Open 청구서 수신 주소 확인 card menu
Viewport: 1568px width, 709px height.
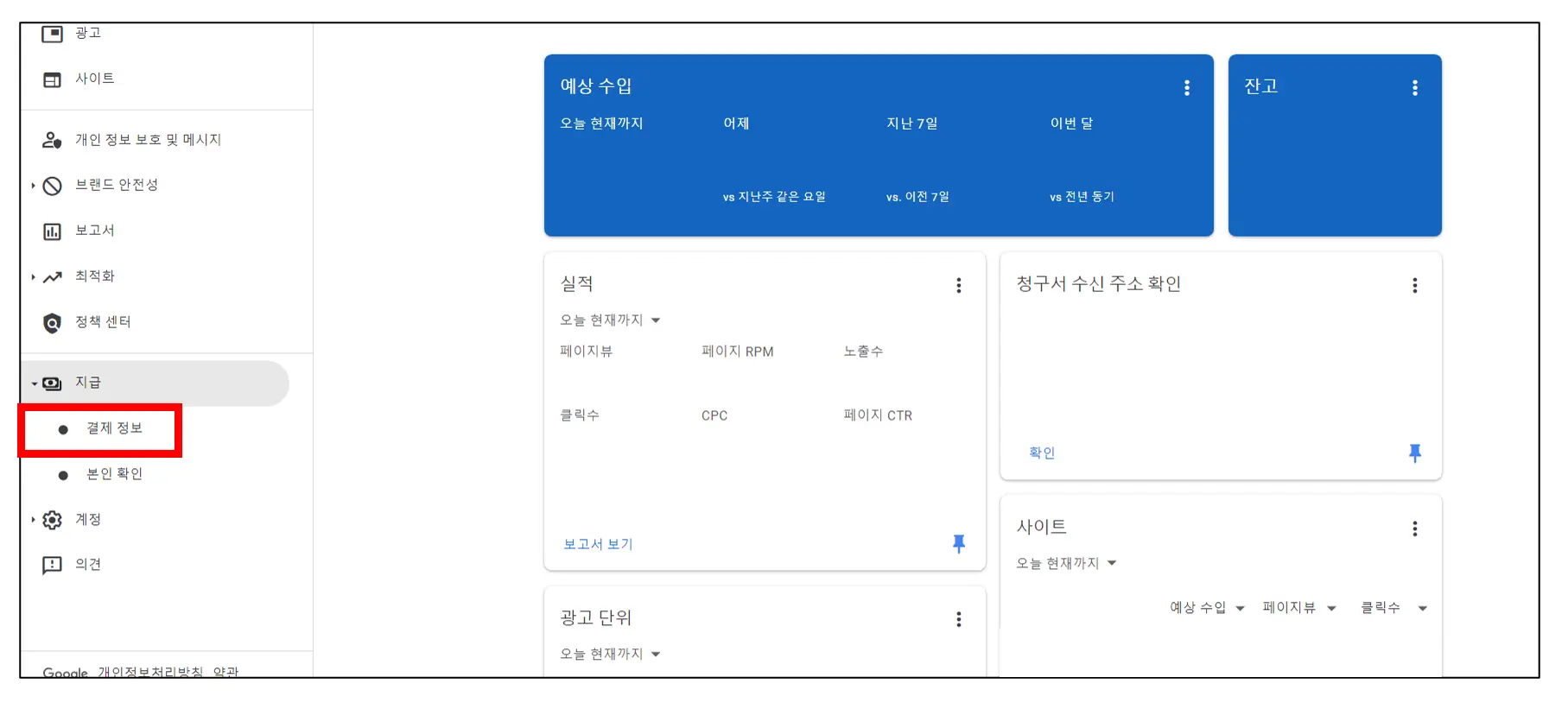point(1415,285)
